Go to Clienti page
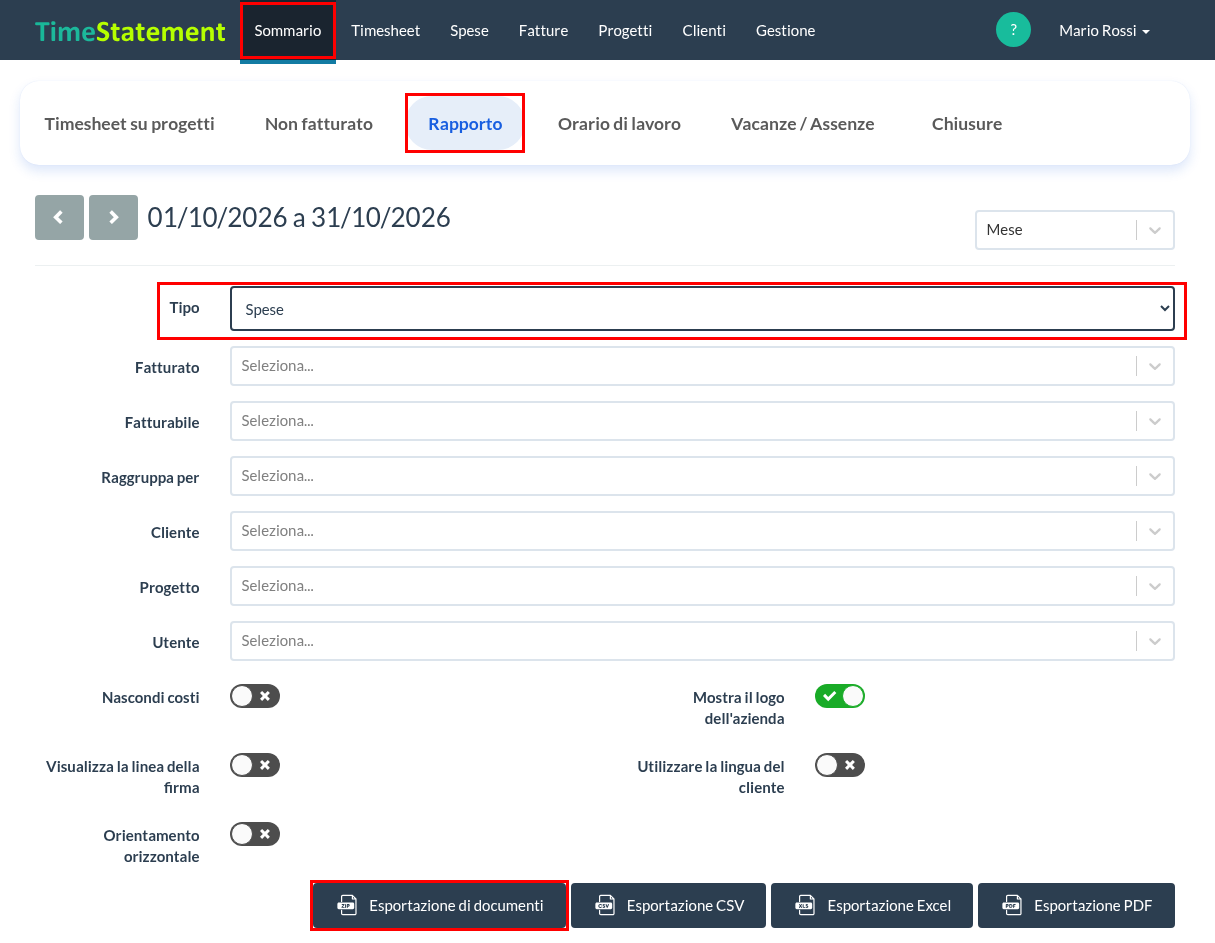The width and height of the screenshot is (1215, 943). pyautogui.click(x=704, y=31)
